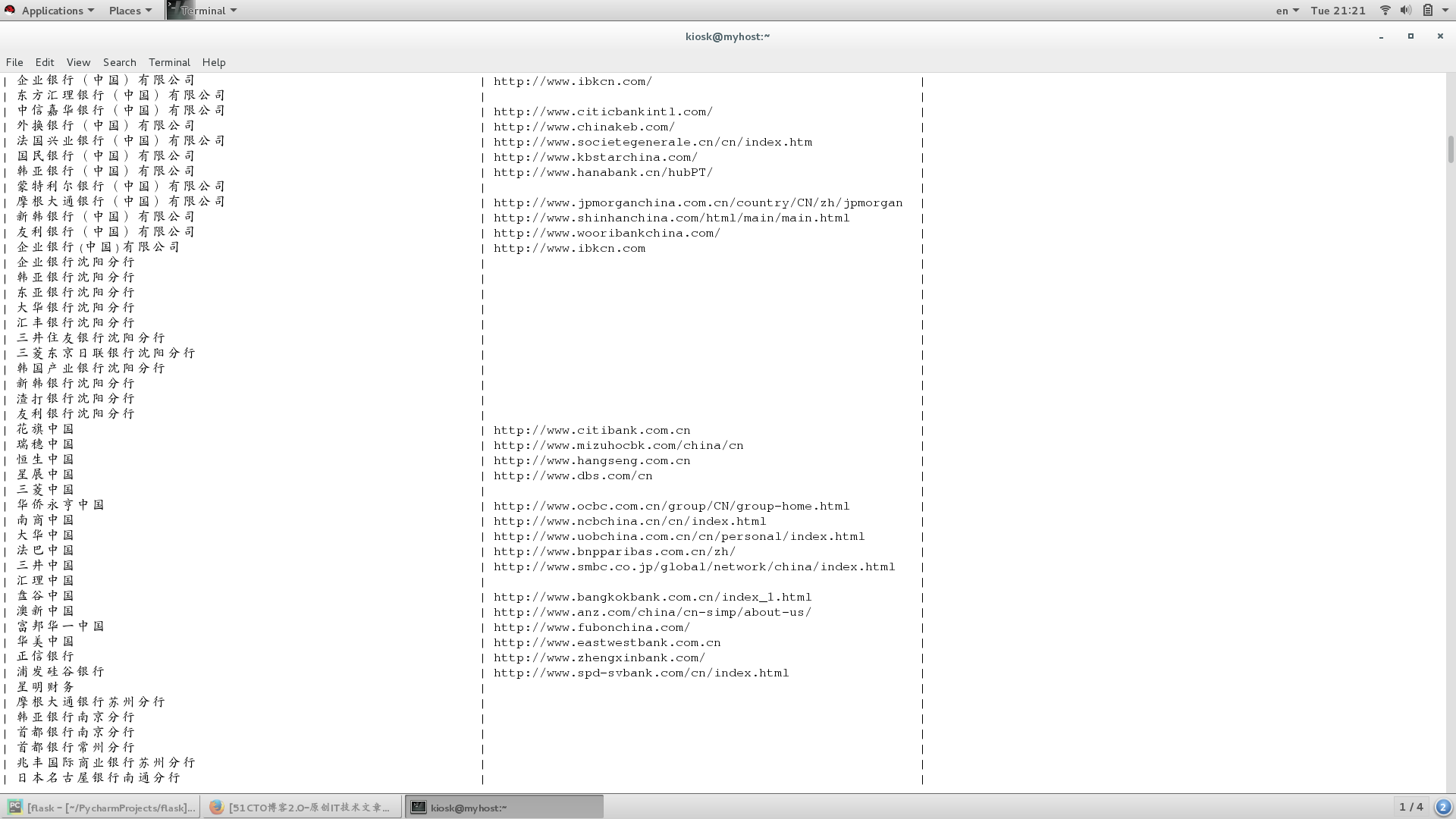Click the 花旗中国 row text
This screenshot has width=1456, height=819.
click(45, 429)
